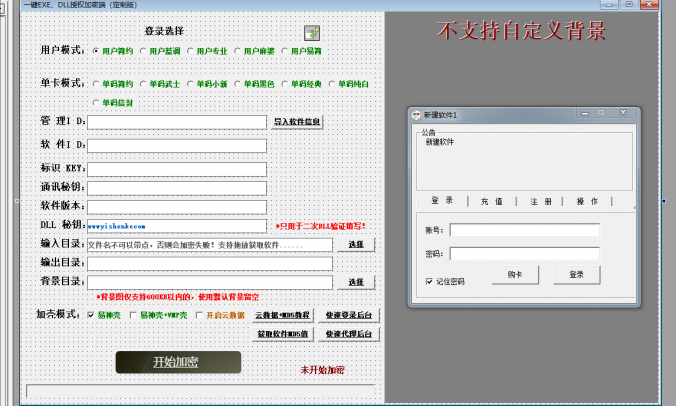The width and height of the screenshot is (676, 406).
Task: Click the 背景目录 path field
Action: [210, 283]
